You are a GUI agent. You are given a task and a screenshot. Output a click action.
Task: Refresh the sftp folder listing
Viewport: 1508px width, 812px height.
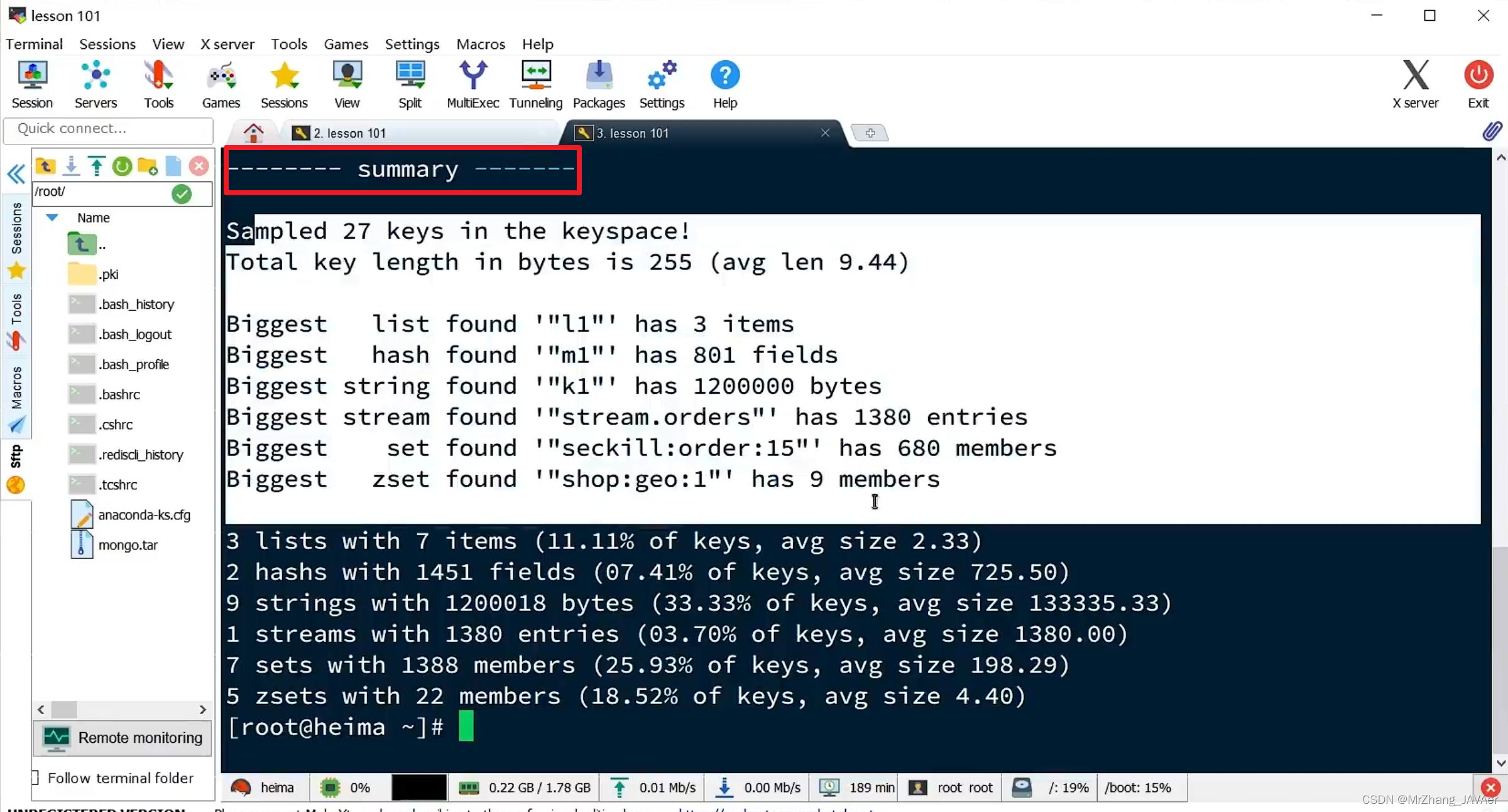tap(122, 166)
